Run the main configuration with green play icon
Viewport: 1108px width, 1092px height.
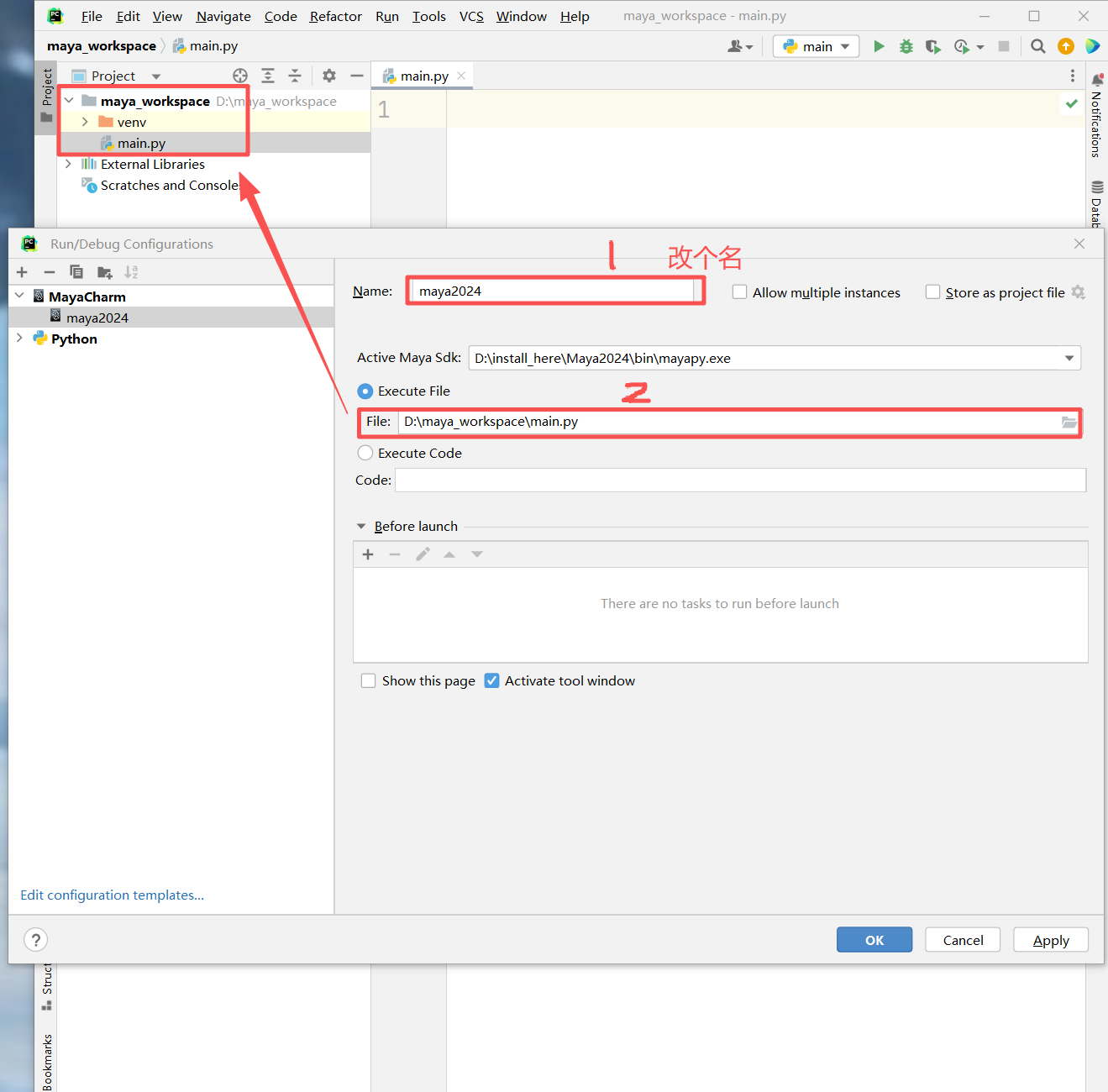[x=879, y=46]
